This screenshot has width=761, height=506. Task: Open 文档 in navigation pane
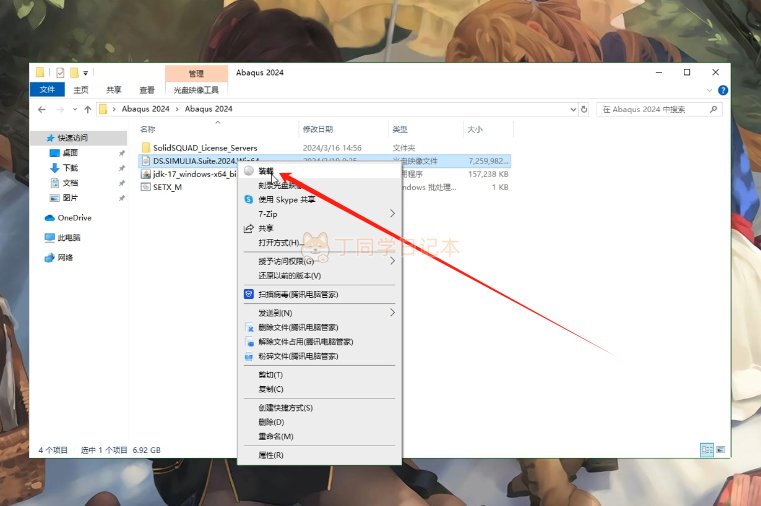pyautogui.click(x=70, y=183)
